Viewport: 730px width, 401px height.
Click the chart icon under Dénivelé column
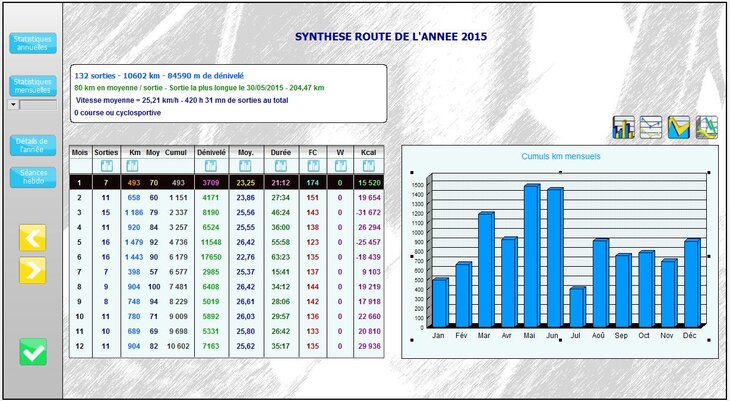(210, 166)
